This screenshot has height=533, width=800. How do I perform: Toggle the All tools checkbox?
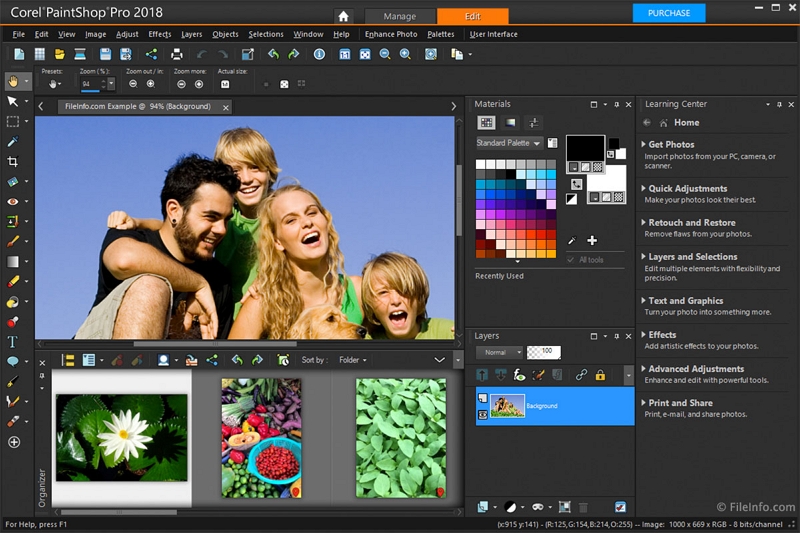[x=571, y=260]
